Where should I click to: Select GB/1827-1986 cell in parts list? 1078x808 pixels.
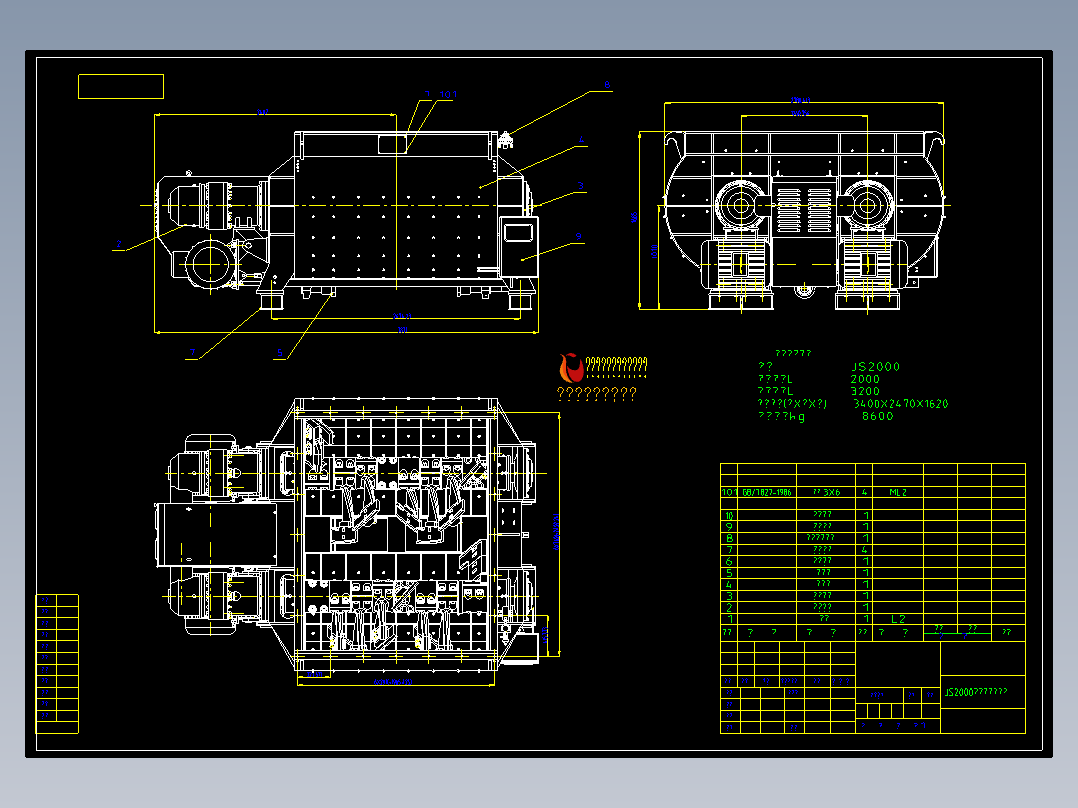pyautogui.click(x=767, y=493)
